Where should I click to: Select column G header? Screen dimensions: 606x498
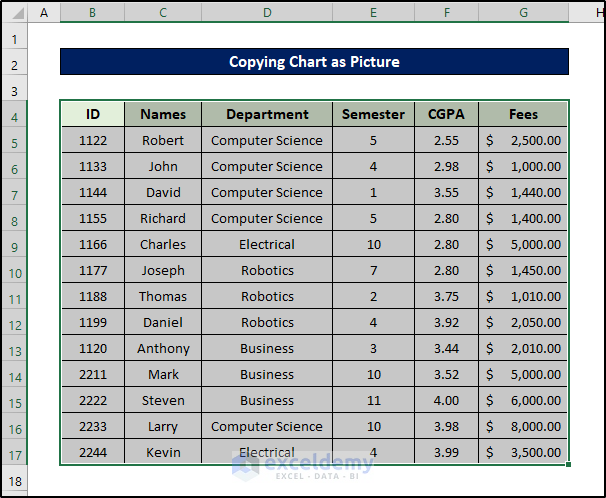click(523, 12)
